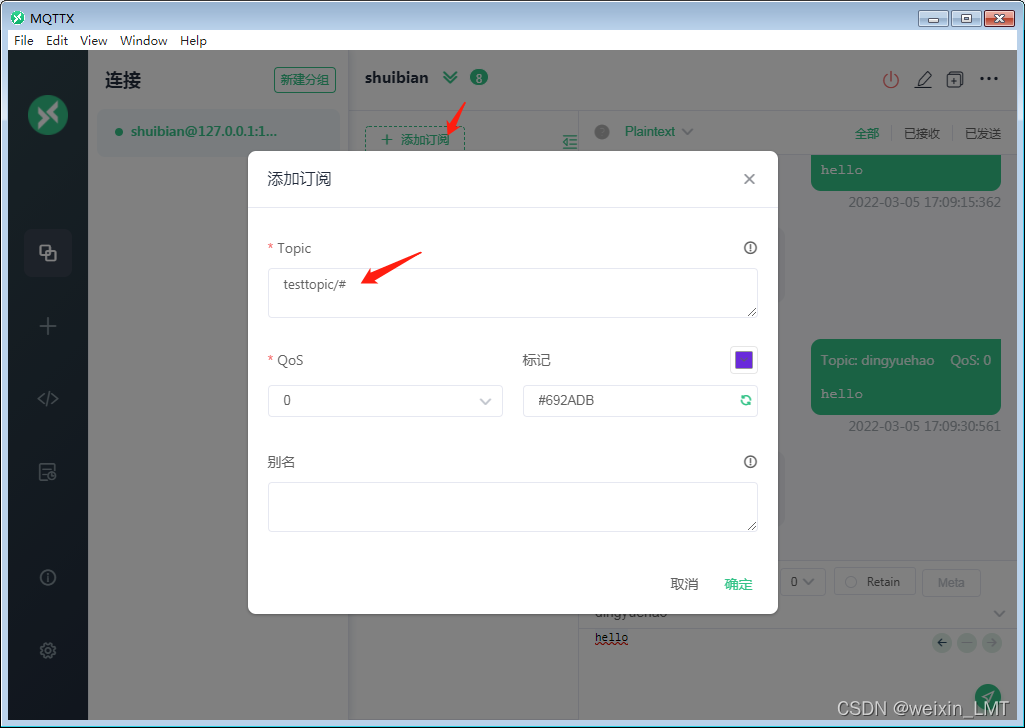Open the QoS dropdown showing 0
The width and height of the screenshot is (1025, 728).
tap(385, 401)
